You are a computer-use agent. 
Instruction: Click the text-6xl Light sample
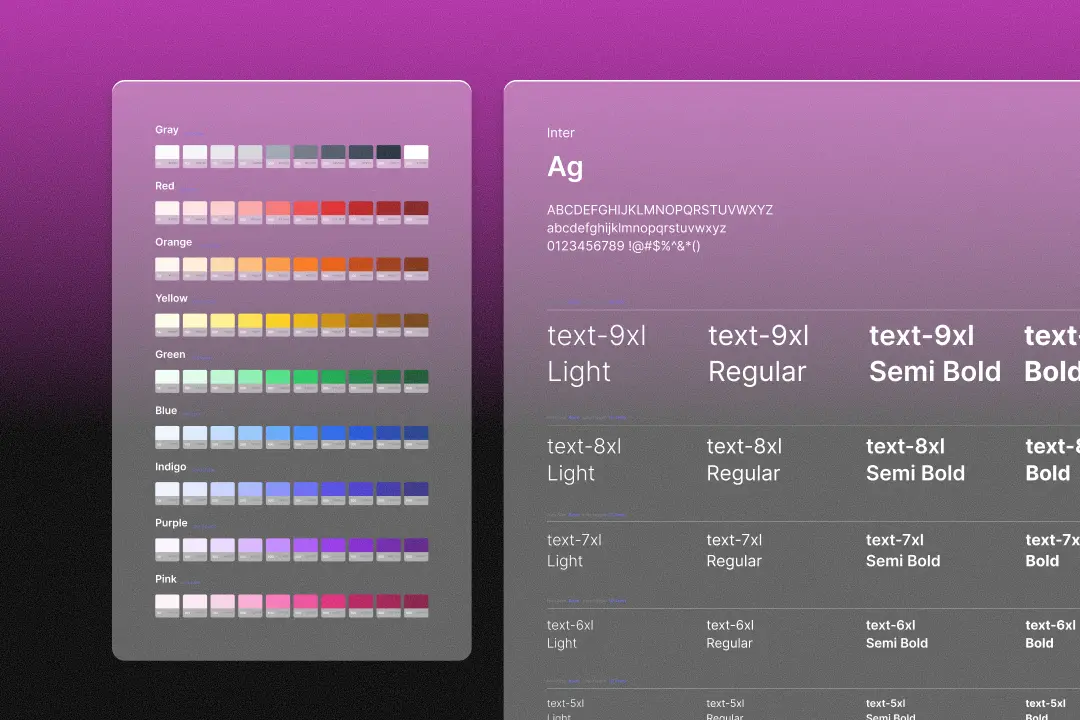tap(570, 634)
